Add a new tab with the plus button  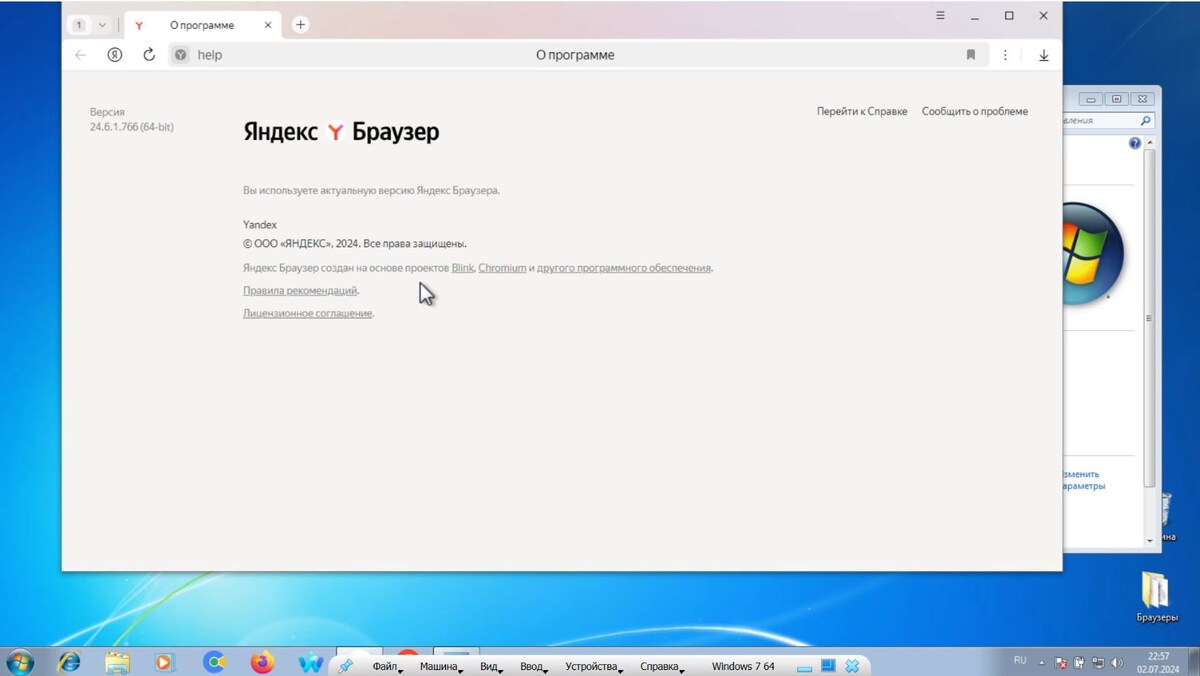[x=300, y=25]
